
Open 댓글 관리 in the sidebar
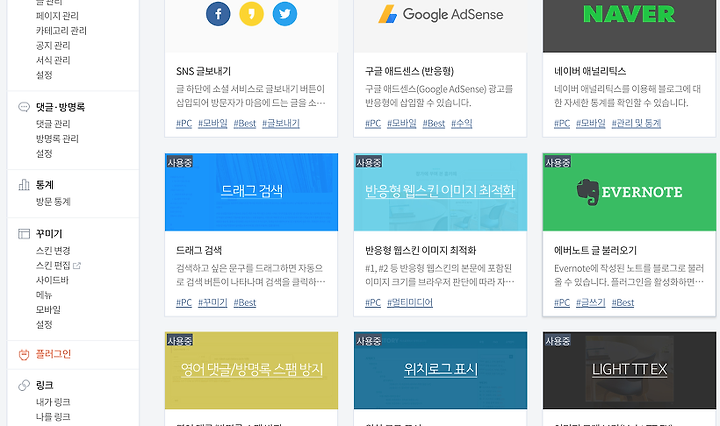(x=53, y=124)
